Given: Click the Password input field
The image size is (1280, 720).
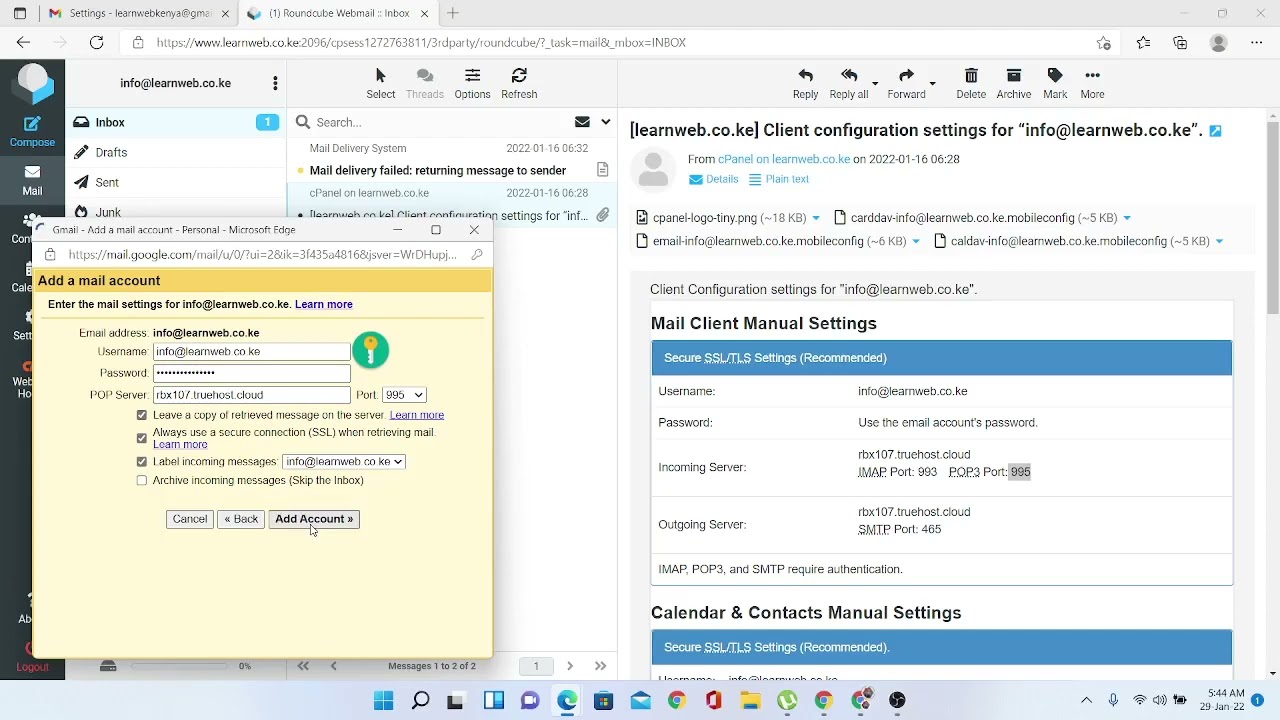Looking at the screenshot, I should pyautogui.click(x=251, y=373).
